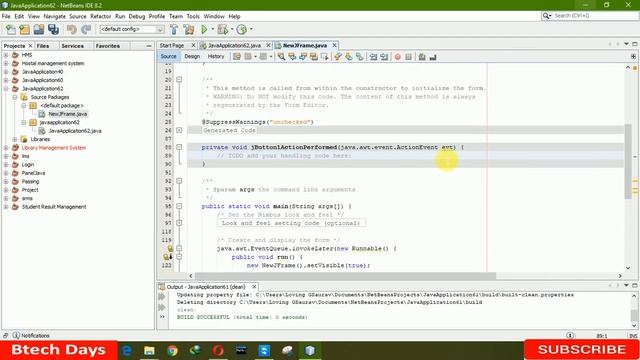Click the Last Edit icon in editor toolbar

(x=237, y=57)
